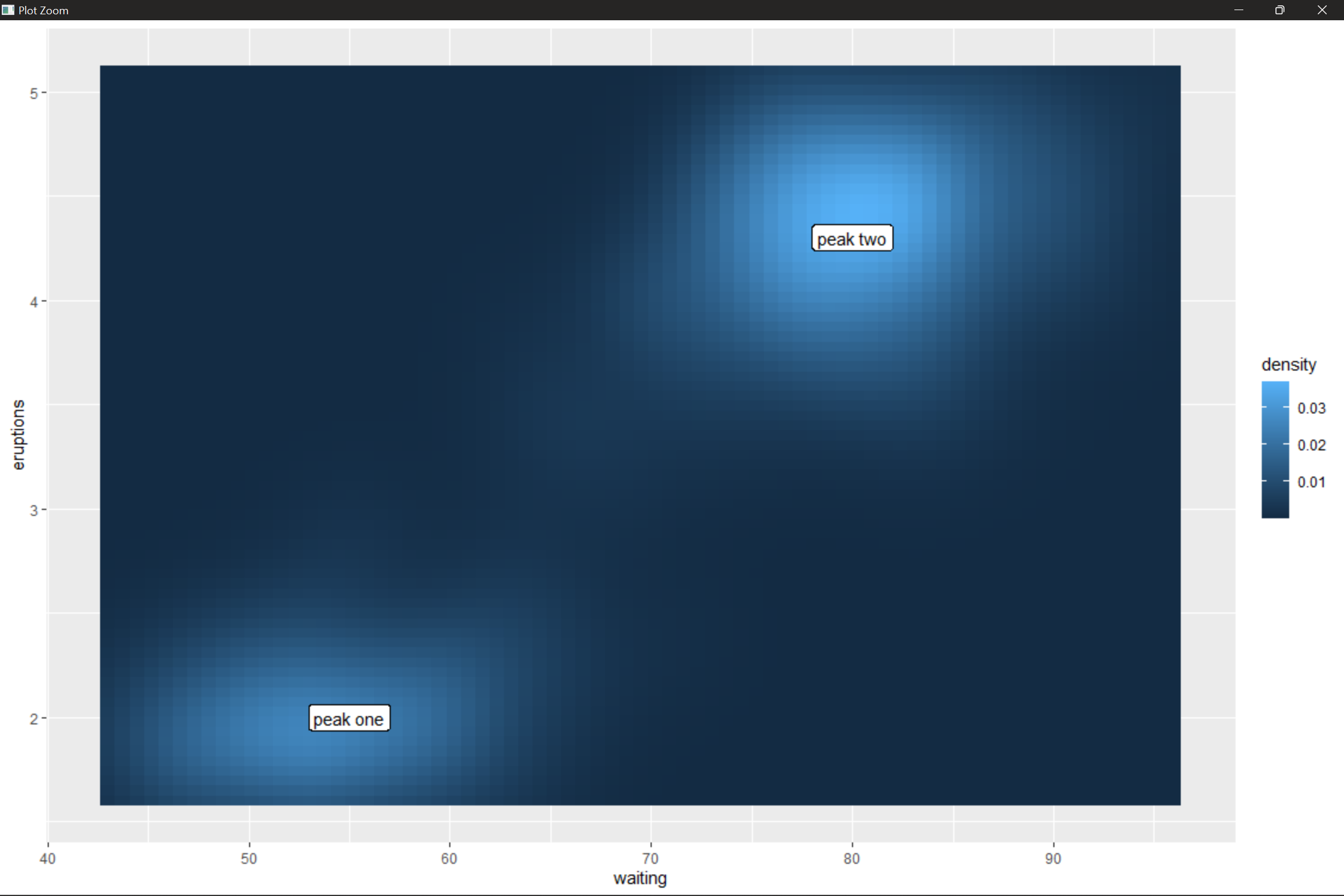
Task: Select the peak two annotation label
Action: point(852,238)
